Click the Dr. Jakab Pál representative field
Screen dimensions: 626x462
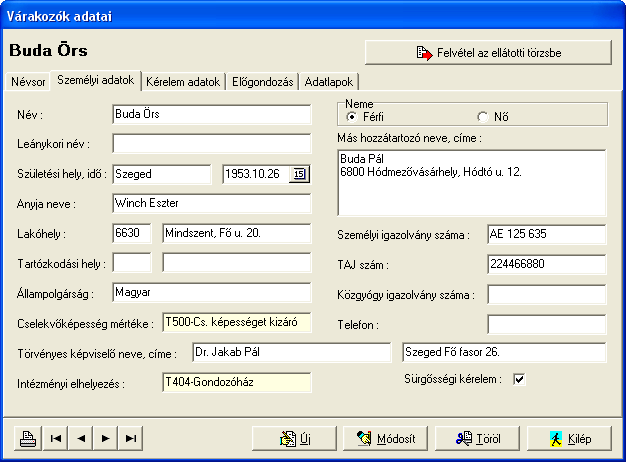(291, 352)
